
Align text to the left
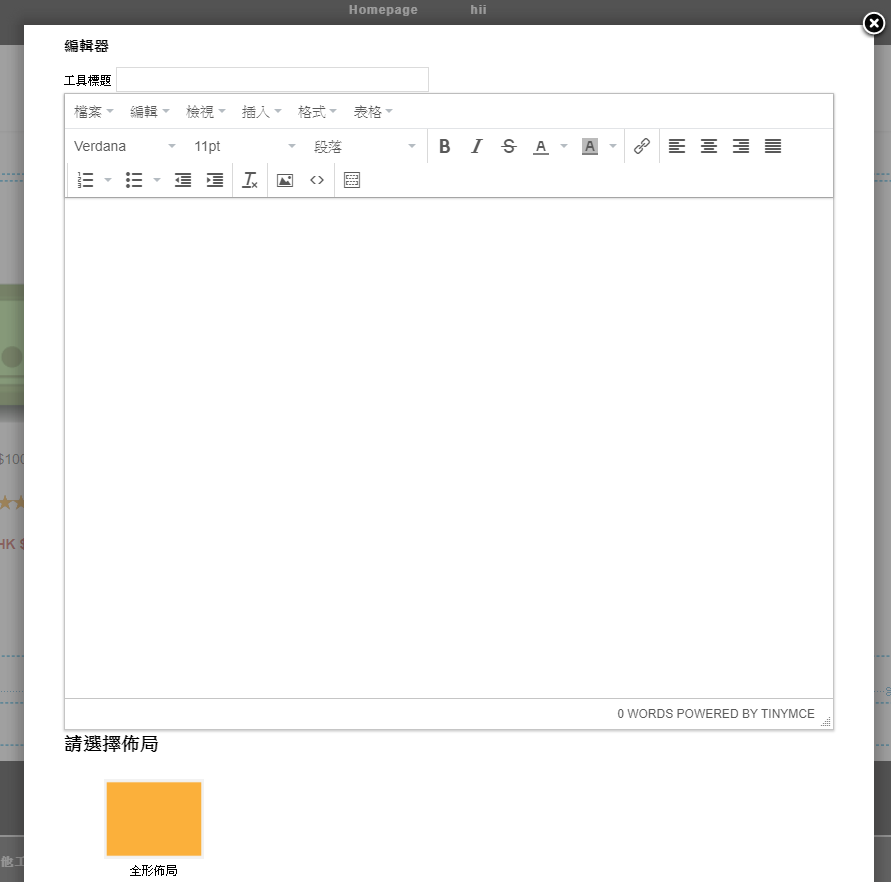point(677,147)
